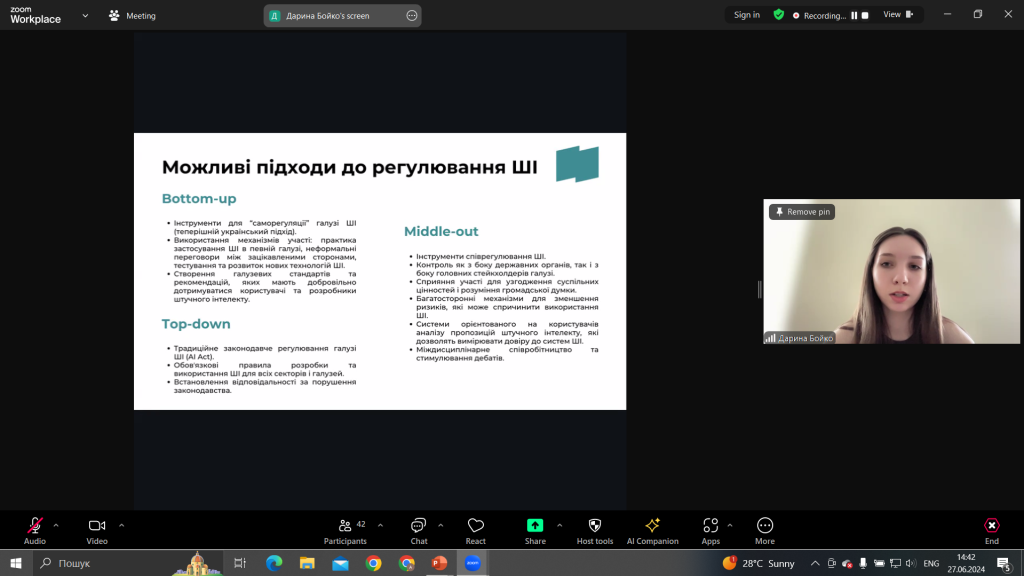Open PowerPoint from the taskbar

click(x=440, y=563)
